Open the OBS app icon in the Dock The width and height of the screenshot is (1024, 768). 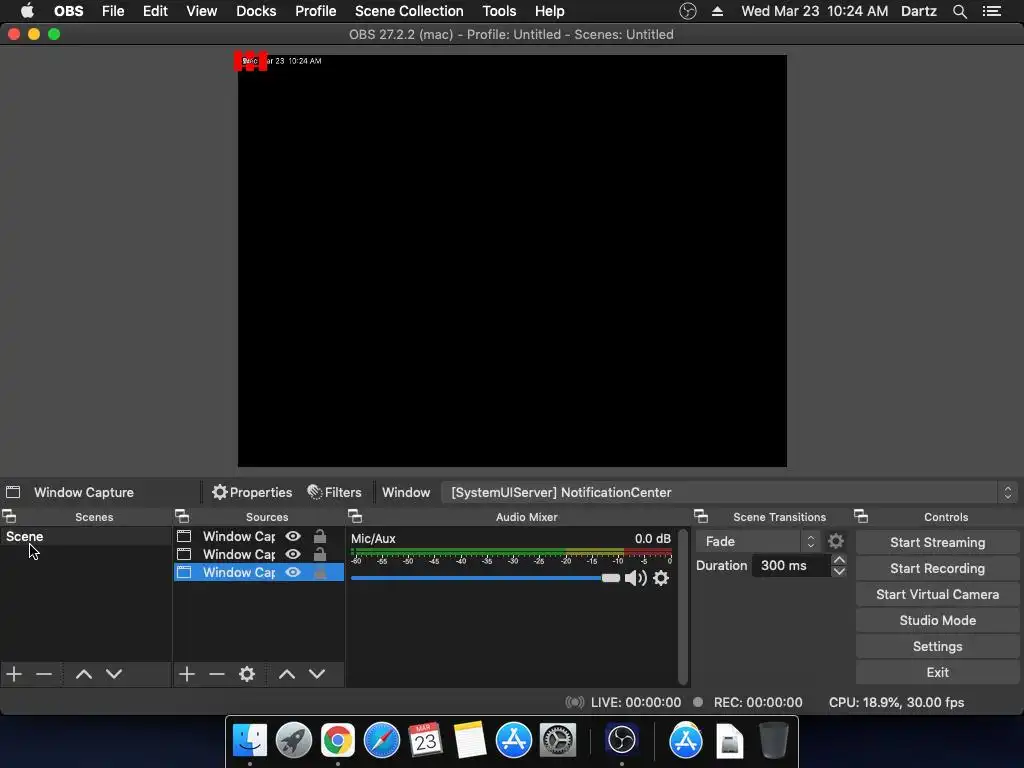[621, 741]
